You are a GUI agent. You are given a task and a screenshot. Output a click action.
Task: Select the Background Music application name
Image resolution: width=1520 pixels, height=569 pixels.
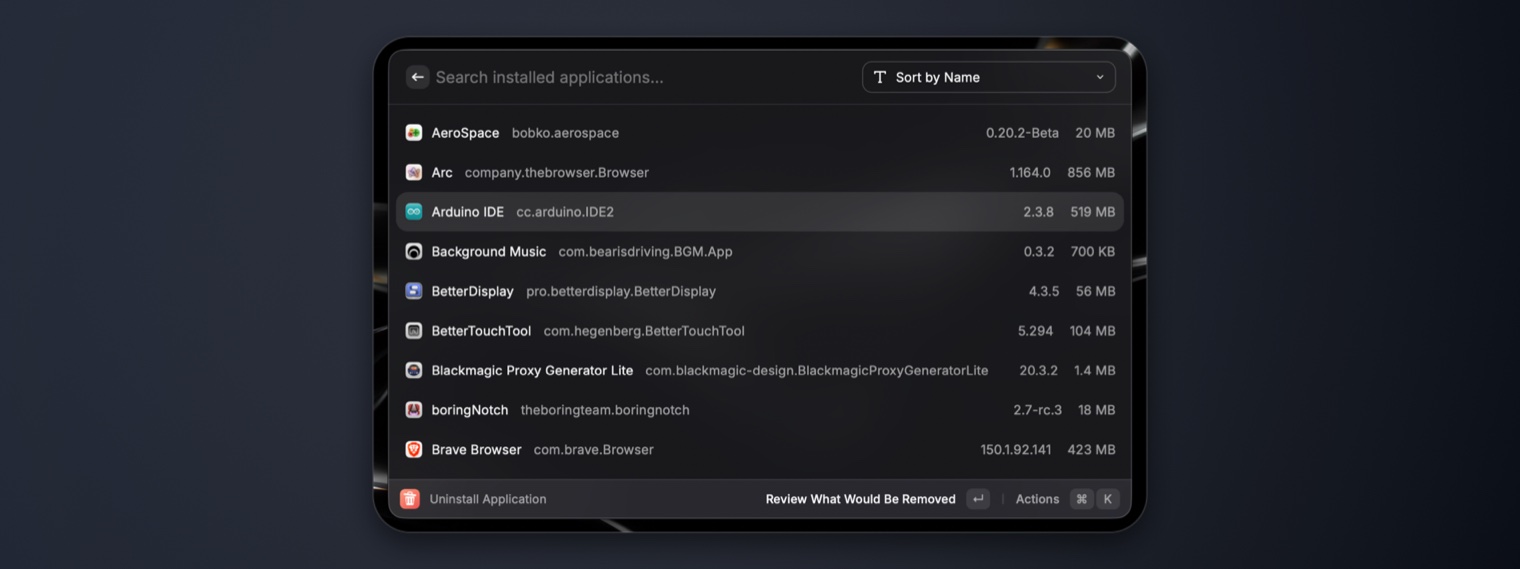pyautogui.click(x=489, y=251)
